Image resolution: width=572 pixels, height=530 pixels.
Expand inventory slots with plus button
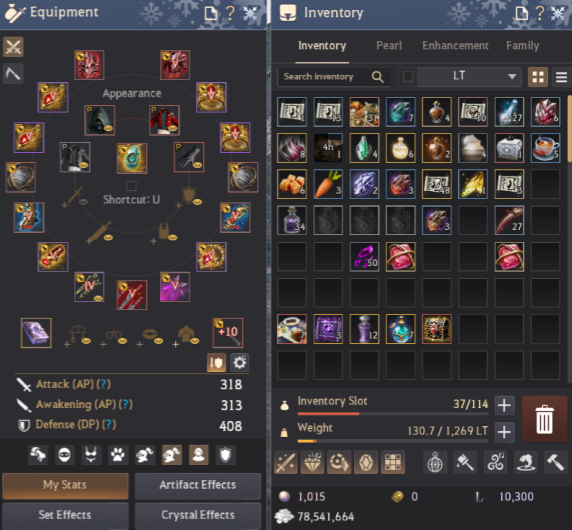[x=505, y=405]
